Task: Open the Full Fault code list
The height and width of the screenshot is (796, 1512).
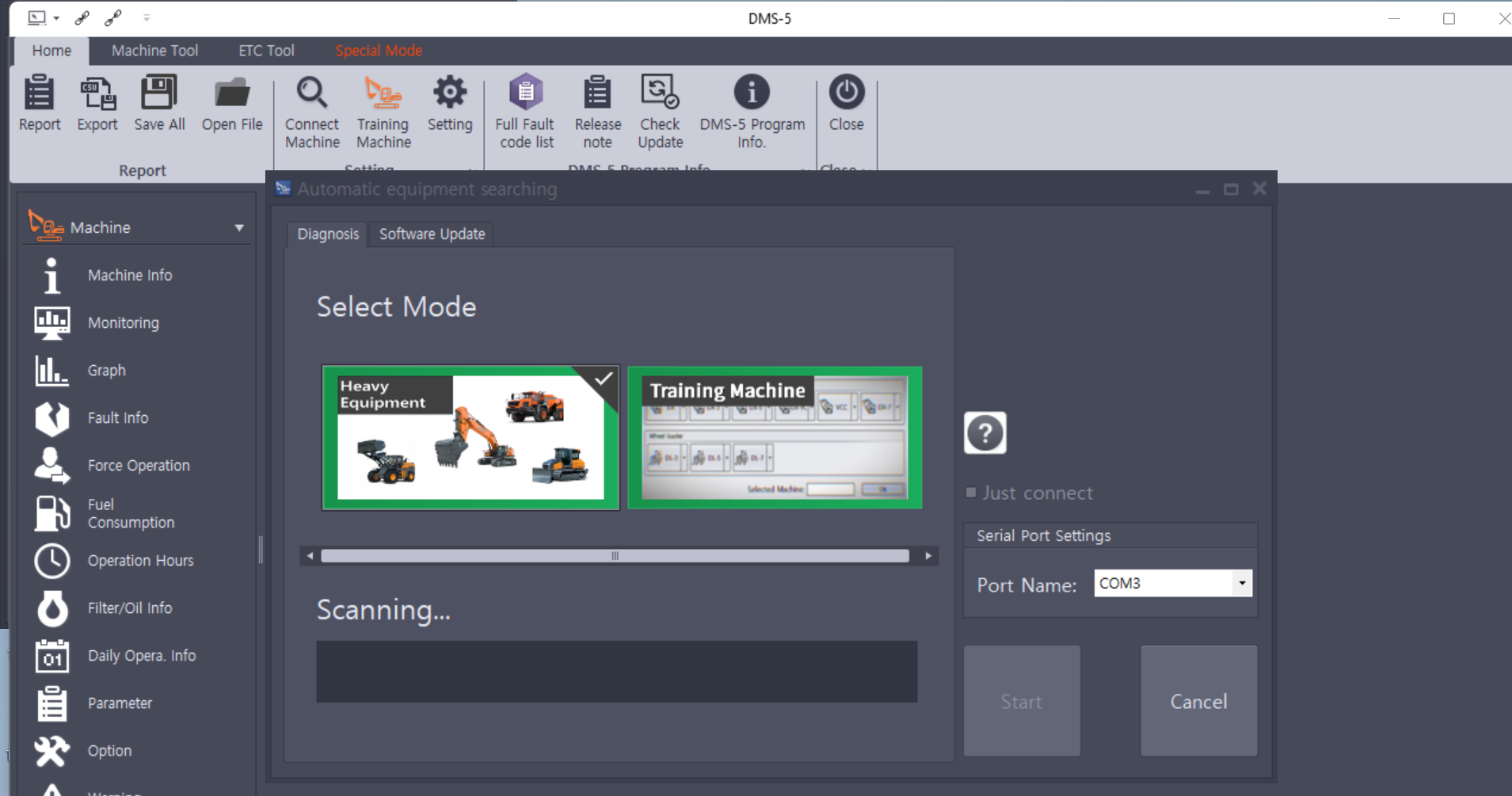Action: tap(526, 112)
